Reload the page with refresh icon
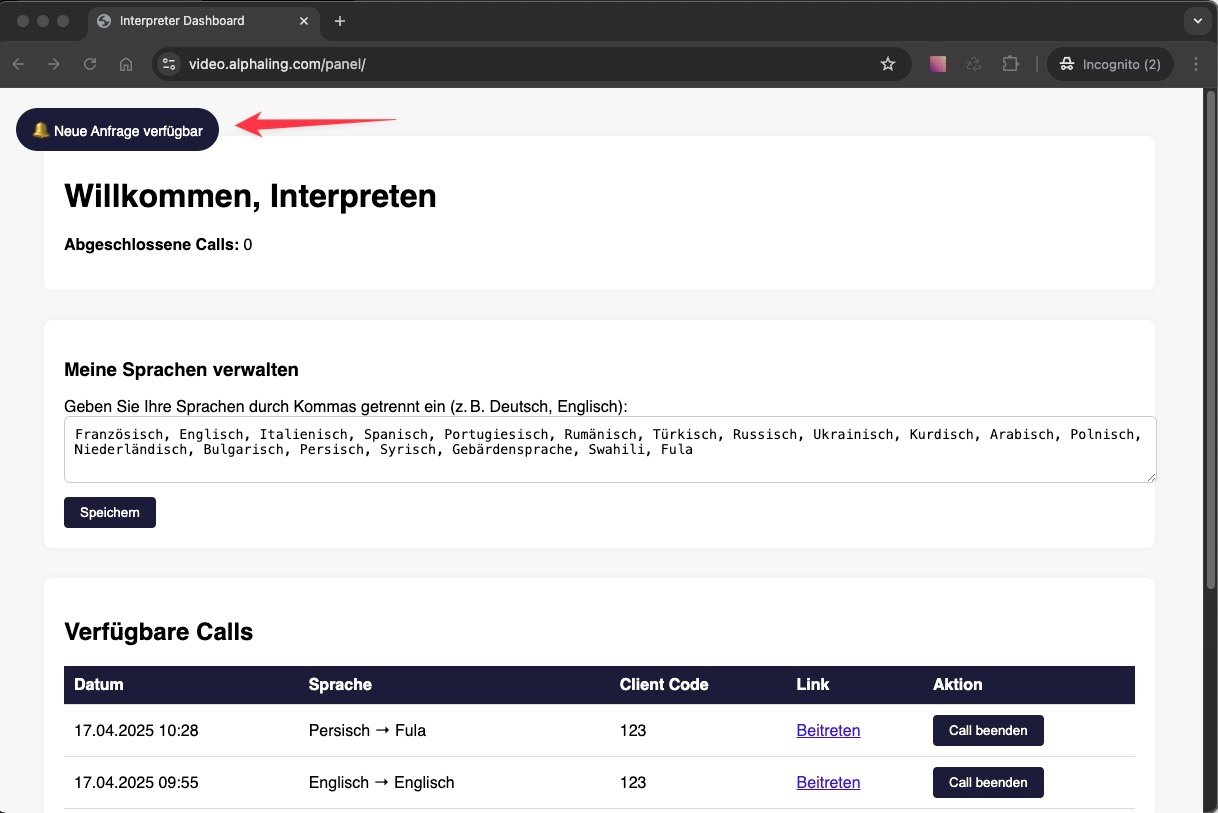The image size is (1218, 813). tap(90, 64)
